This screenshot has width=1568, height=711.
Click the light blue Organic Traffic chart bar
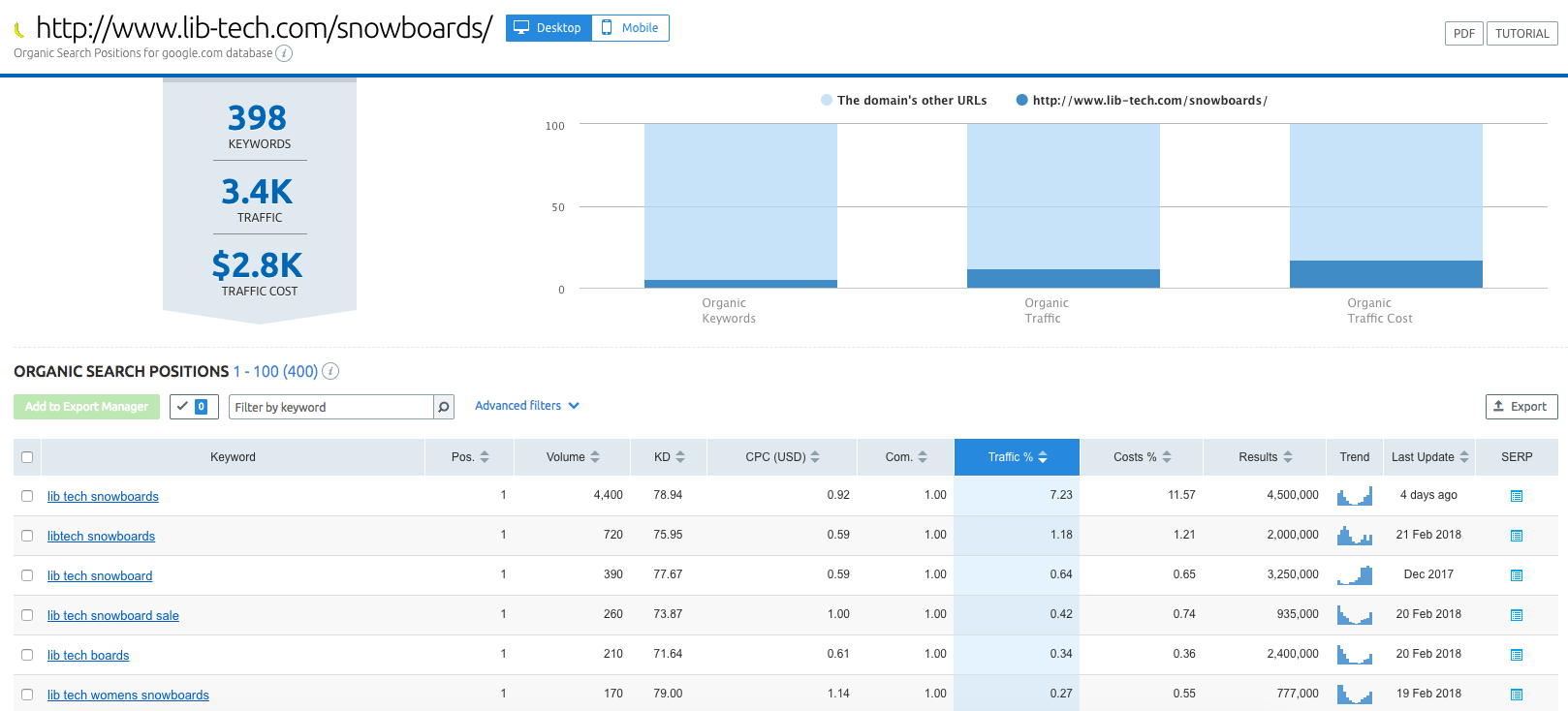pos(1063,197)
